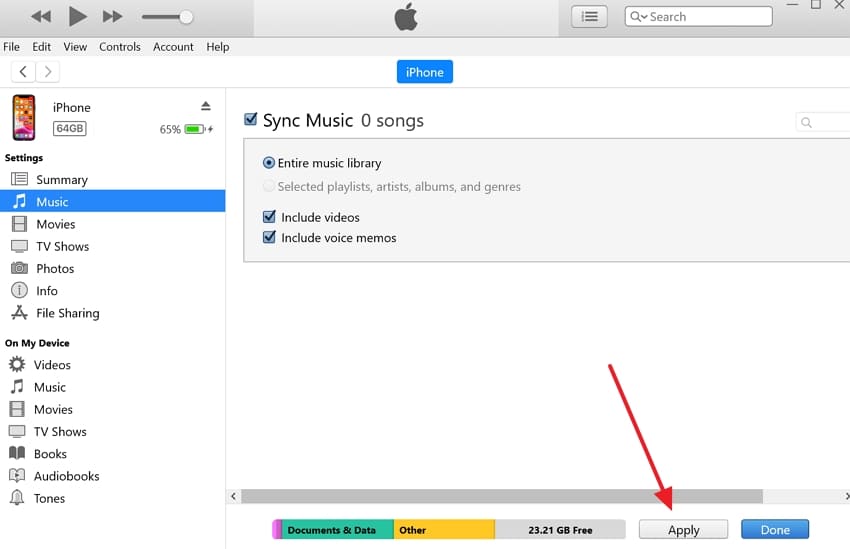
Task: Click the 23.21 GB Free storage segment
Action: pyautogui.click(x=560, y=529)
